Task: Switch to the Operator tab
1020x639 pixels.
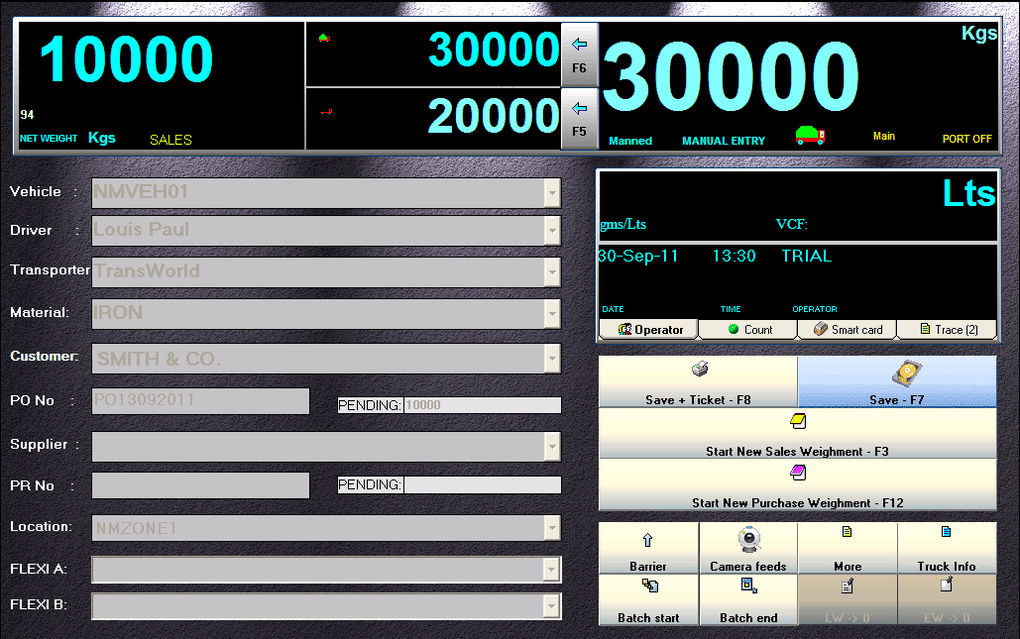Action: click(x=649, y=329)
